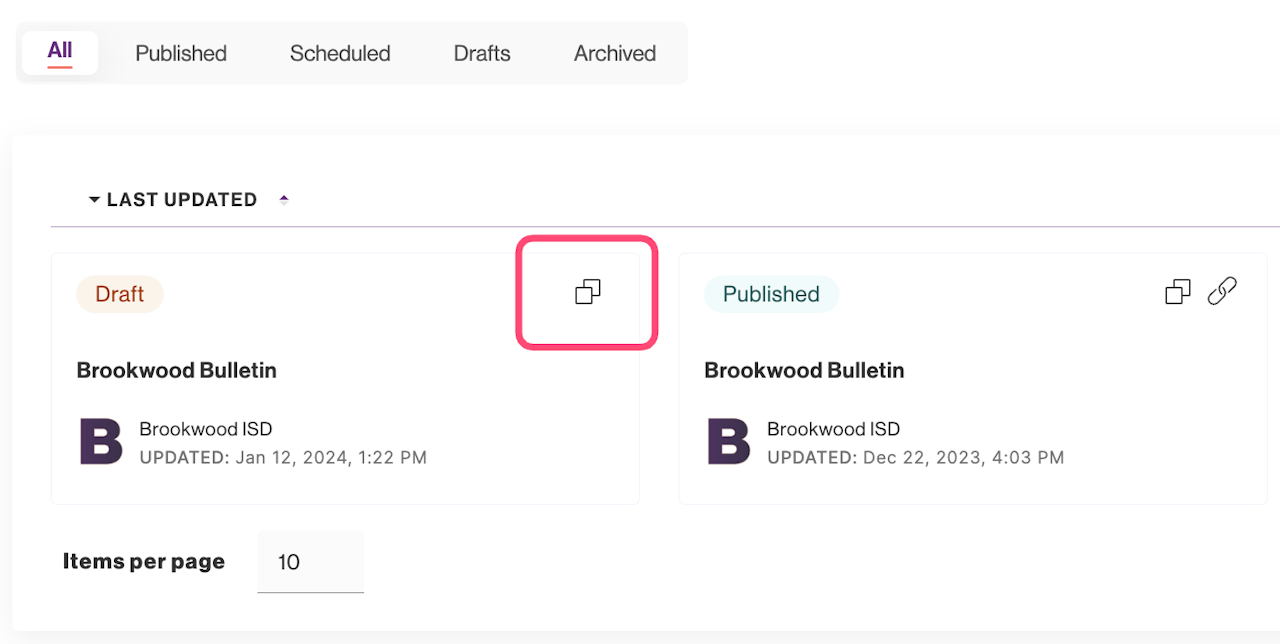
Task: Go to the Drafts tab
Action: point(482,53)
